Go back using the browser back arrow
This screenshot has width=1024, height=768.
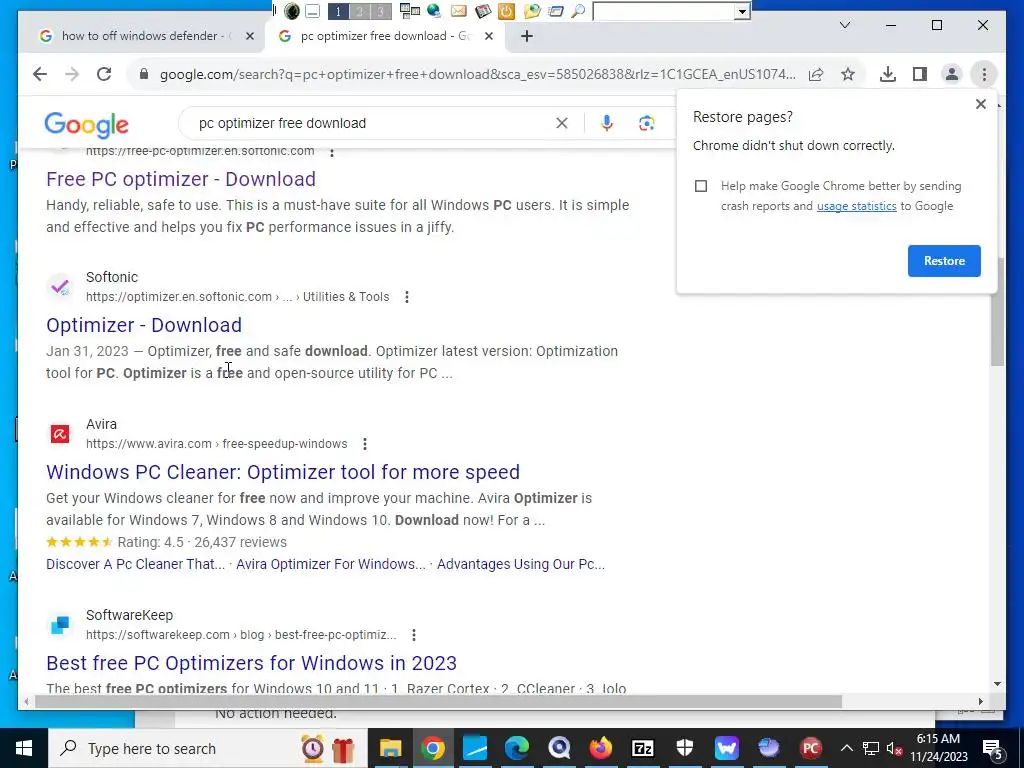(x=40, y=74)
